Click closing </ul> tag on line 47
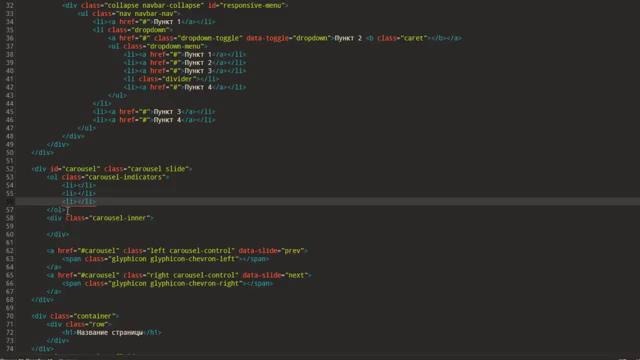This screenshot has width=640, height=360. click(x=87, y=128)
